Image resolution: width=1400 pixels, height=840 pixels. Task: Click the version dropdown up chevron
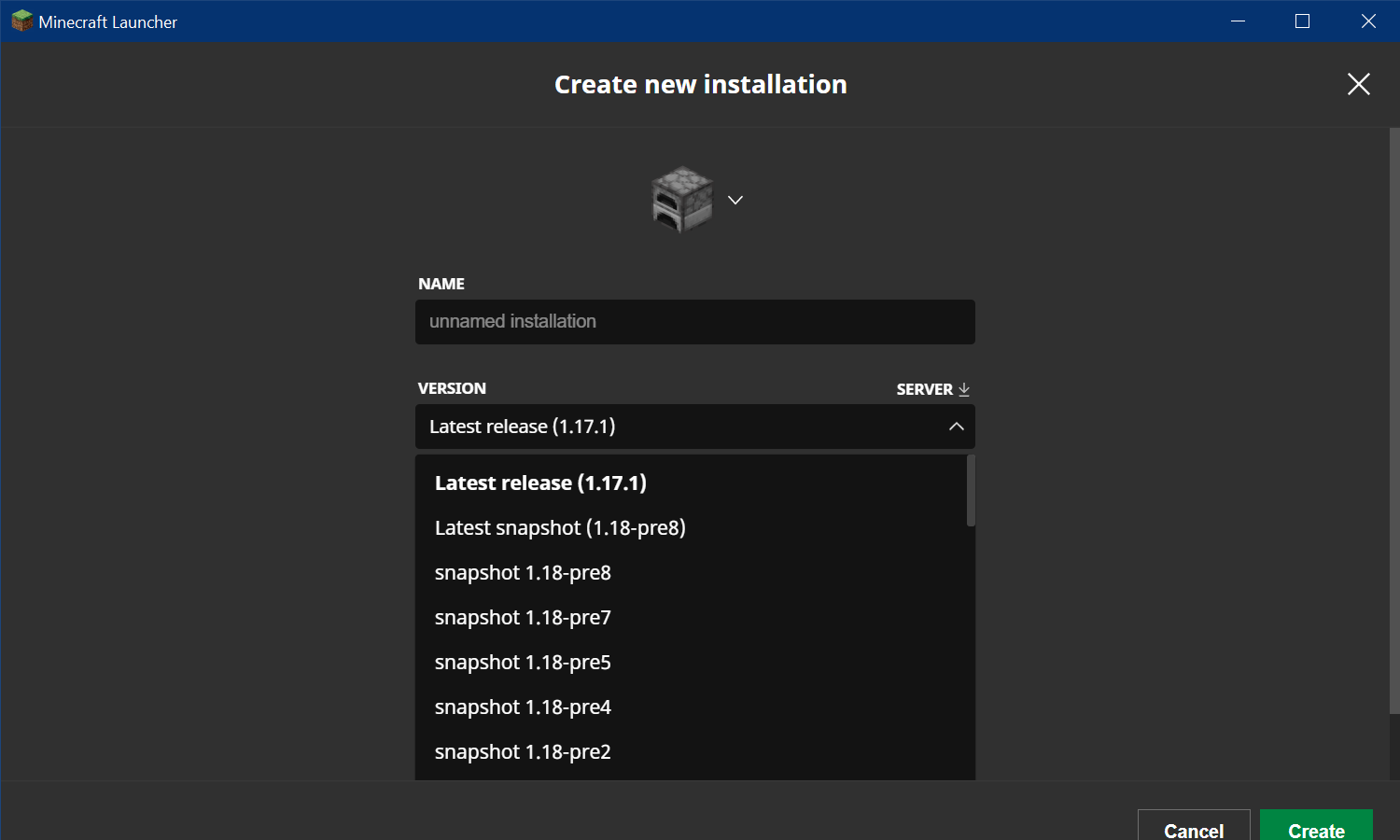pos(956,427)
